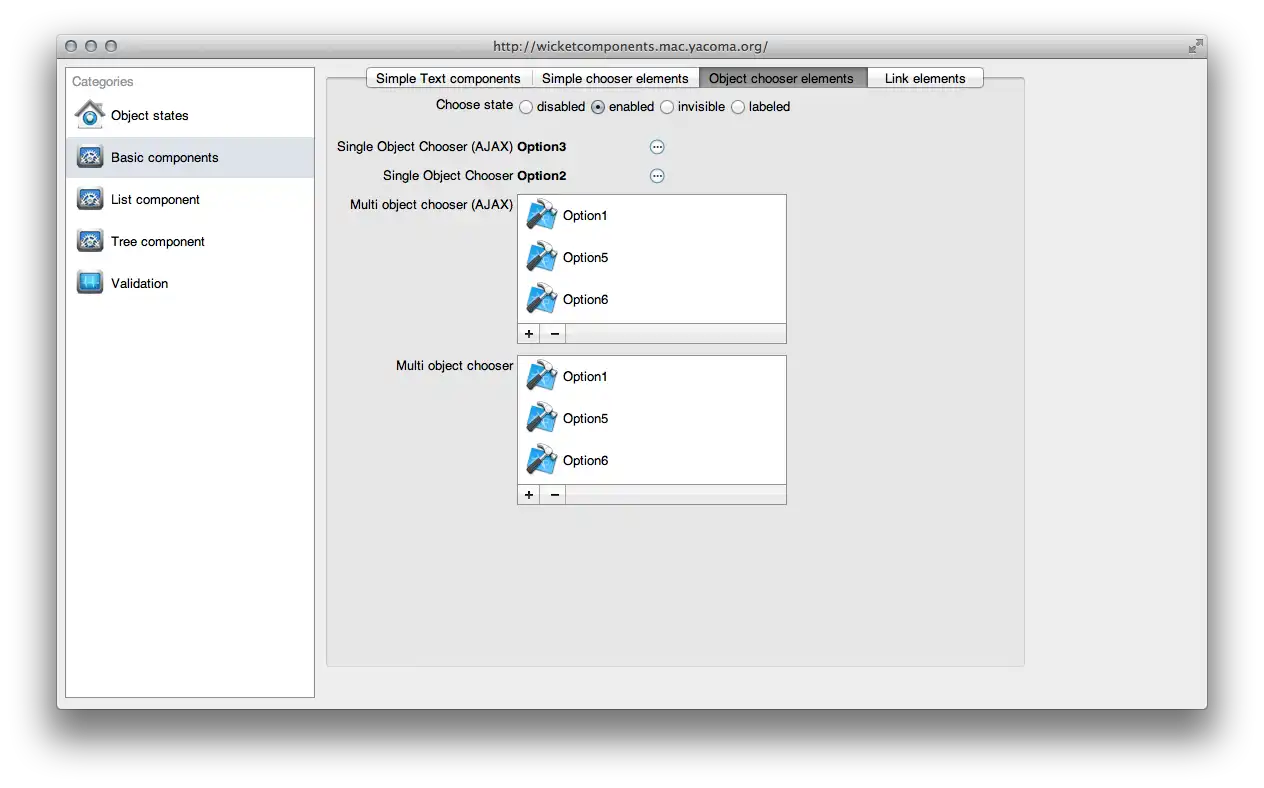
Task: Click the window title URL text
Action: click(x=630, y=46)
